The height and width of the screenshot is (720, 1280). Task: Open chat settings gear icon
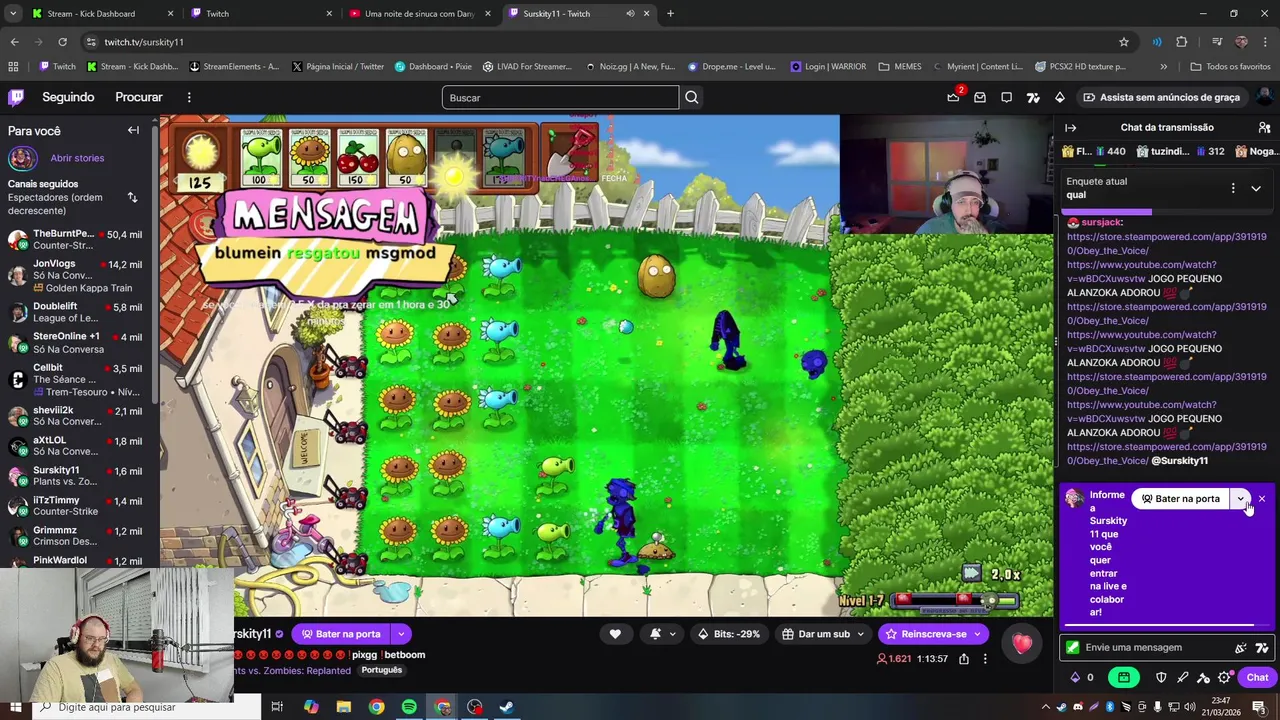[x=1224, y=677]
